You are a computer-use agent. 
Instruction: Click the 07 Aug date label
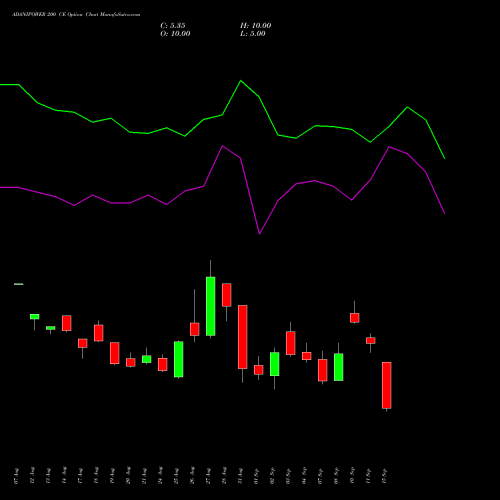16,476
